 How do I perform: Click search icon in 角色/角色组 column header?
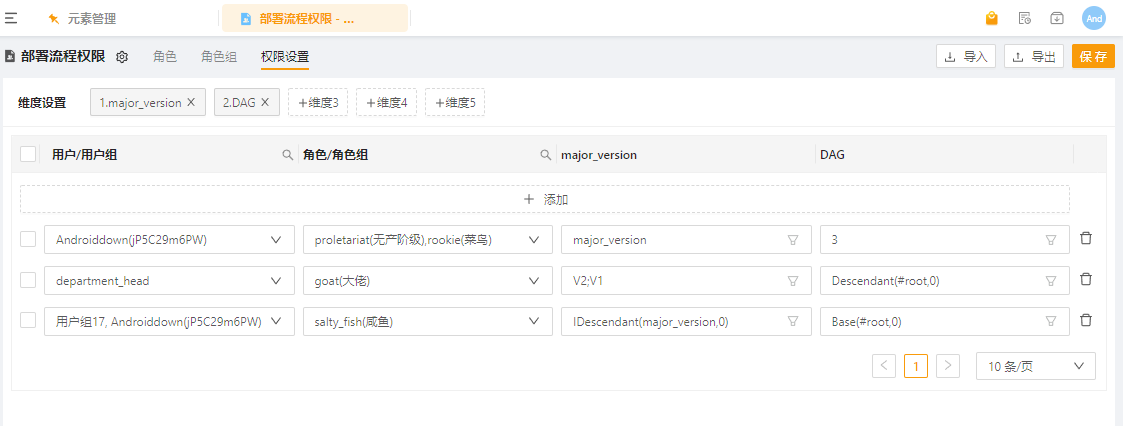pyautogui.click(x=546, y=155)
